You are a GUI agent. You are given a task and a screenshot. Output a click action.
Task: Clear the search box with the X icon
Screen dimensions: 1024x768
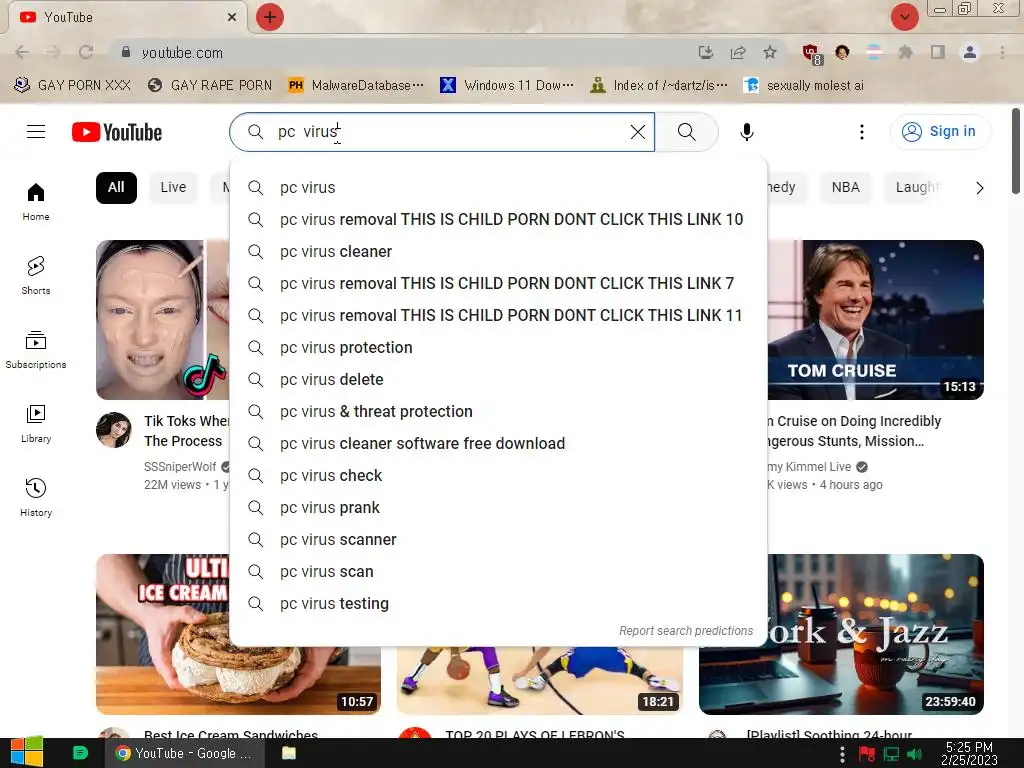(638, 132)
